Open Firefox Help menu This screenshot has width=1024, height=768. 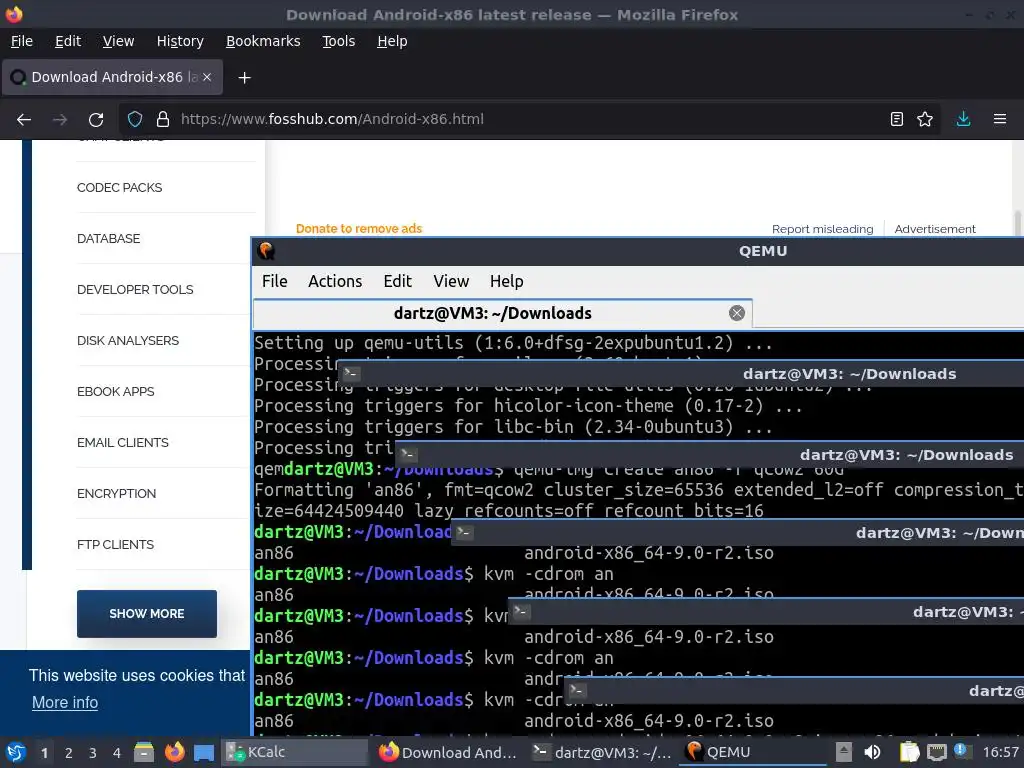point(392,41)
